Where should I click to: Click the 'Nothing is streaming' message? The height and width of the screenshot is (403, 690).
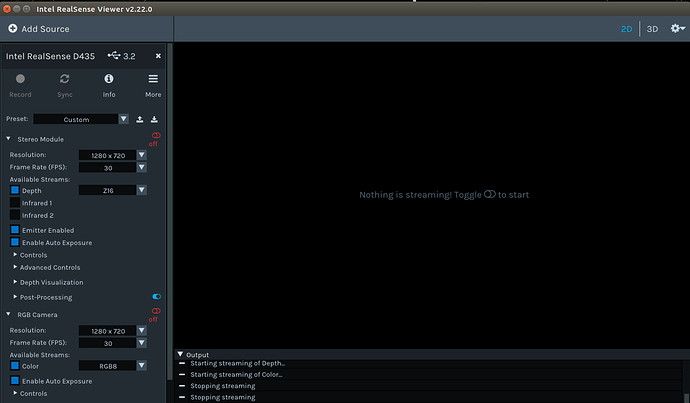[444, 195]
